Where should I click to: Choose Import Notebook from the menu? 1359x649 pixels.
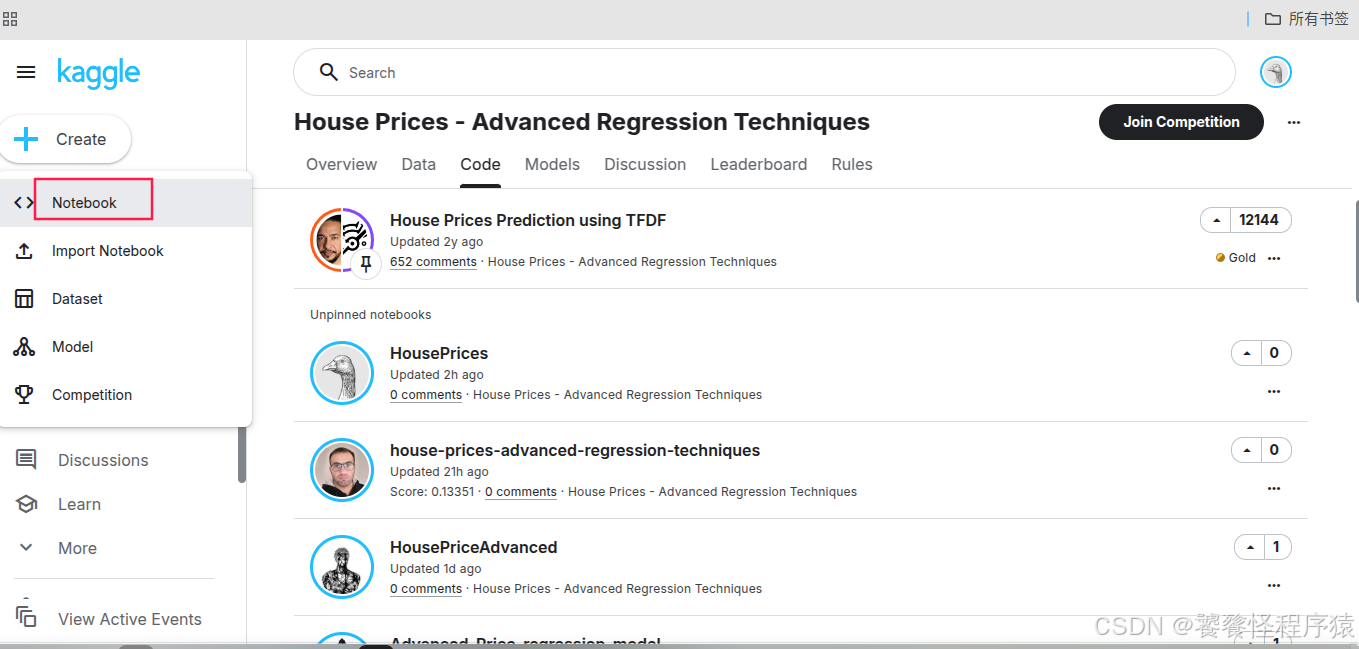point(126,251)
